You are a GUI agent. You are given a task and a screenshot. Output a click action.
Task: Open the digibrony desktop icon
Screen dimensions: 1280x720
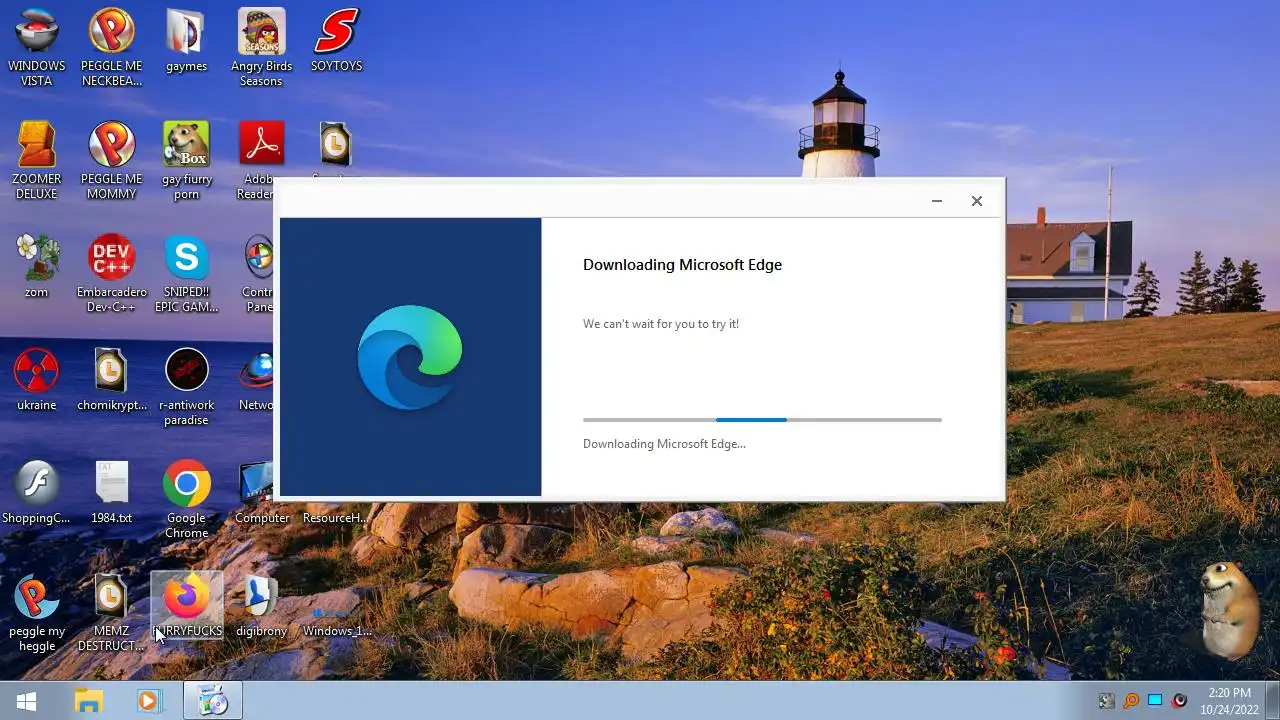pos(262,606)
